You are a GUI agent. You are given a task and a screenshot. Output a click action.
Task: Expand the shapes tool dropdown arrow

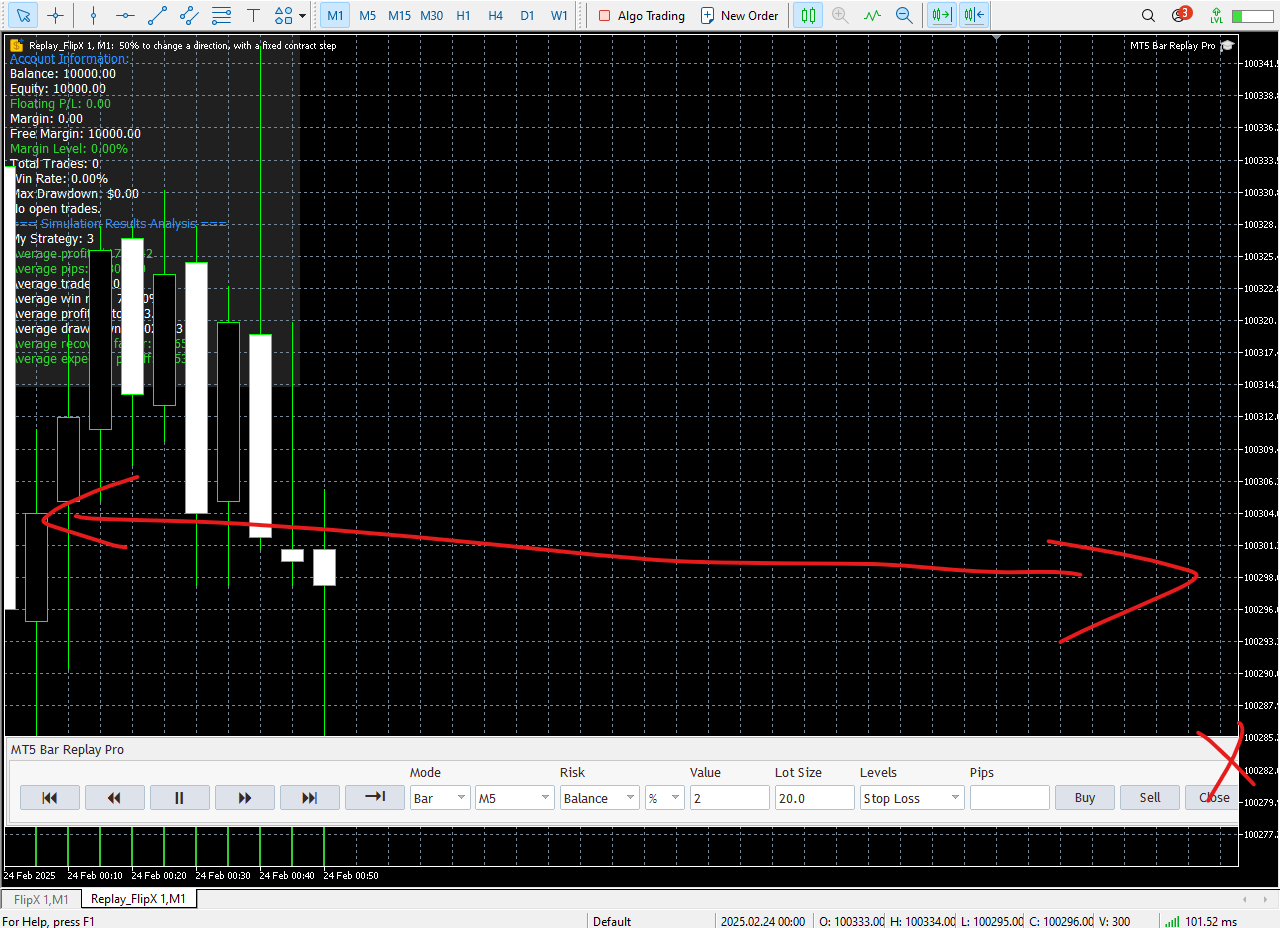[303, 15]
